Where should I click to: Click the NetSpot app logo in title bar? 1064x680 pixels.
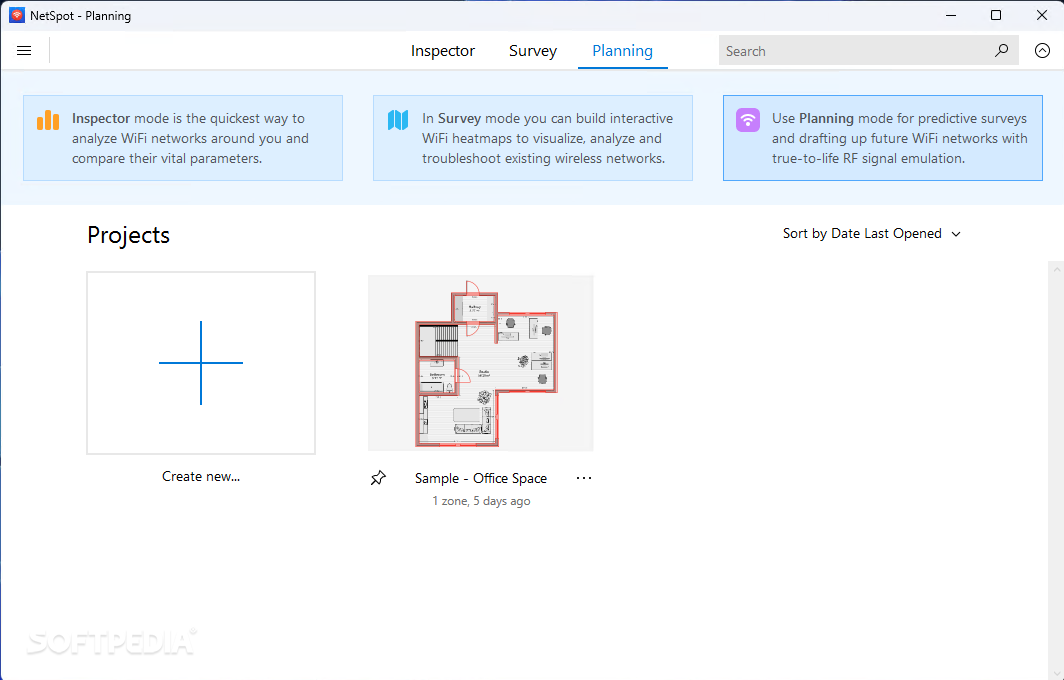(x=16, y=15)
